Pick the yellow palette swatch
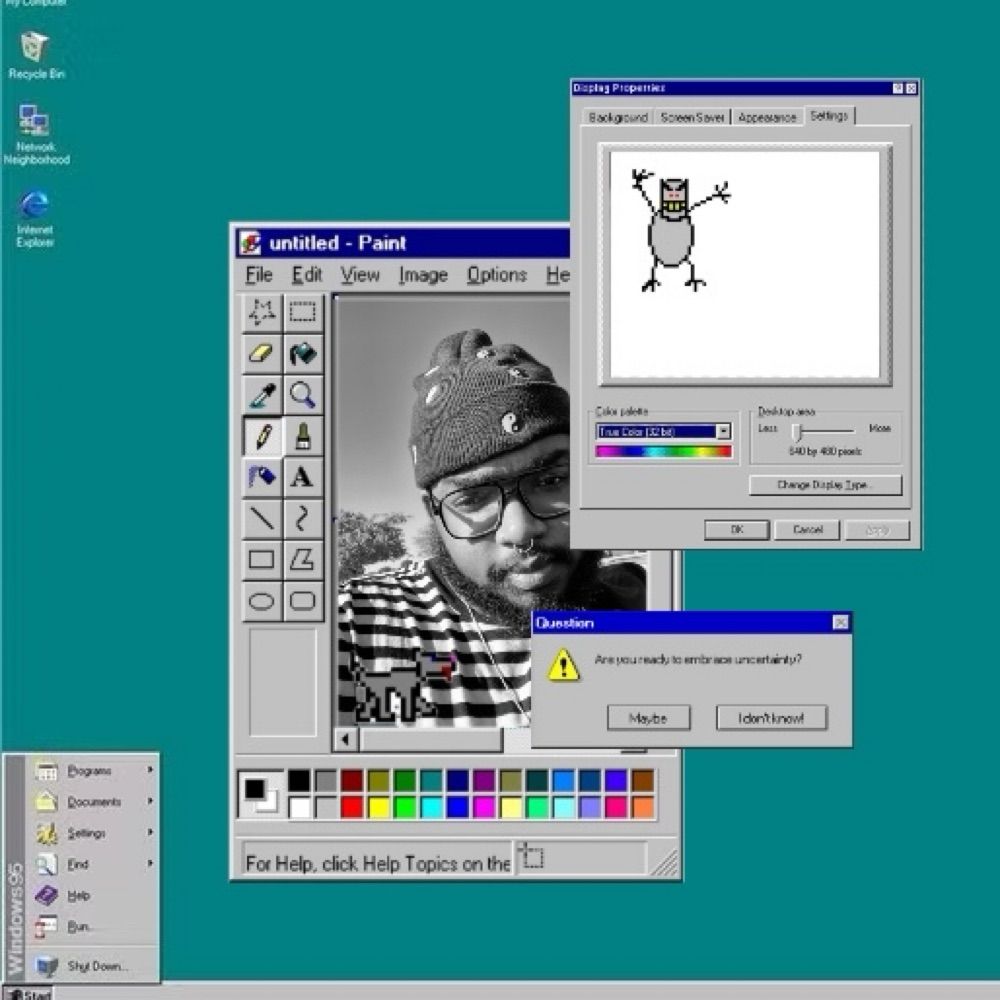This screenshot has height=1000, width=1000. 378,807
